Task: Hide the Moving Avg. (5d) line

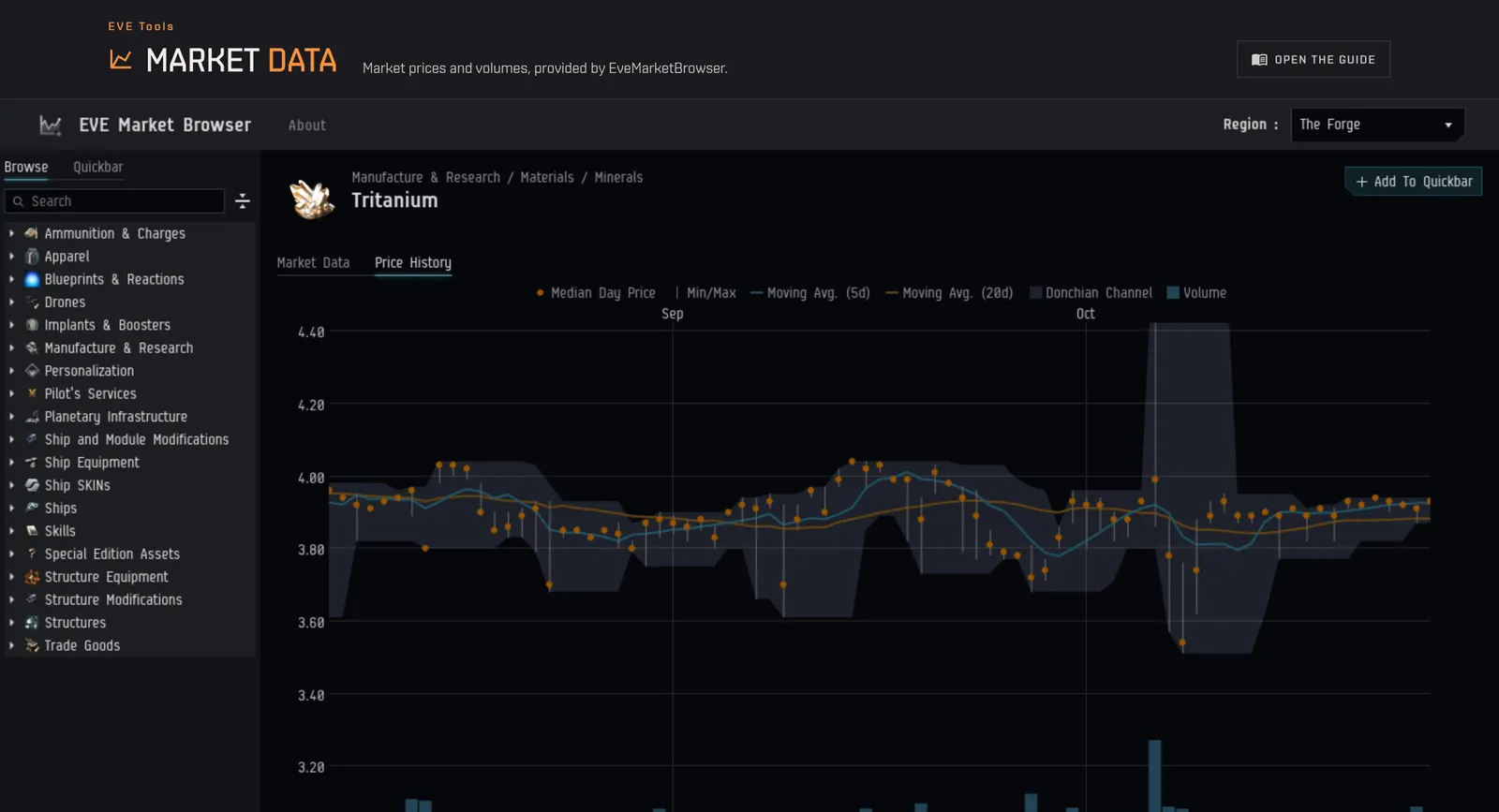Action: [810, 293]
